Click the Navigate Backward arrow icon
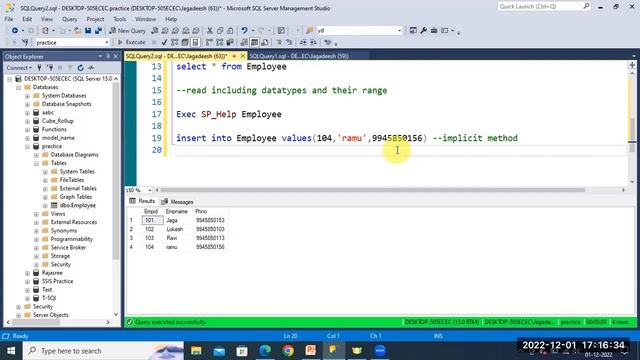This screenshot has width=640, height=360. pyautogui.click(x=15, y=31)
